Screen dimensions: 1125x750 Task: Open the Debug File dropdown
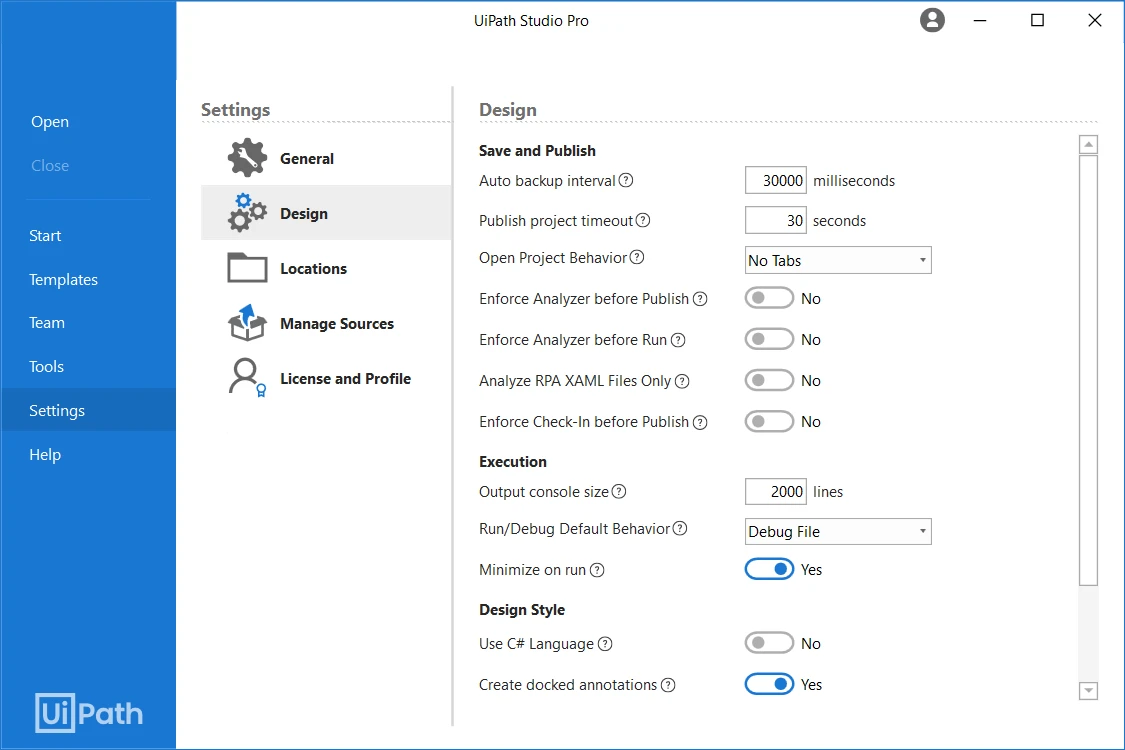point(838,531)
